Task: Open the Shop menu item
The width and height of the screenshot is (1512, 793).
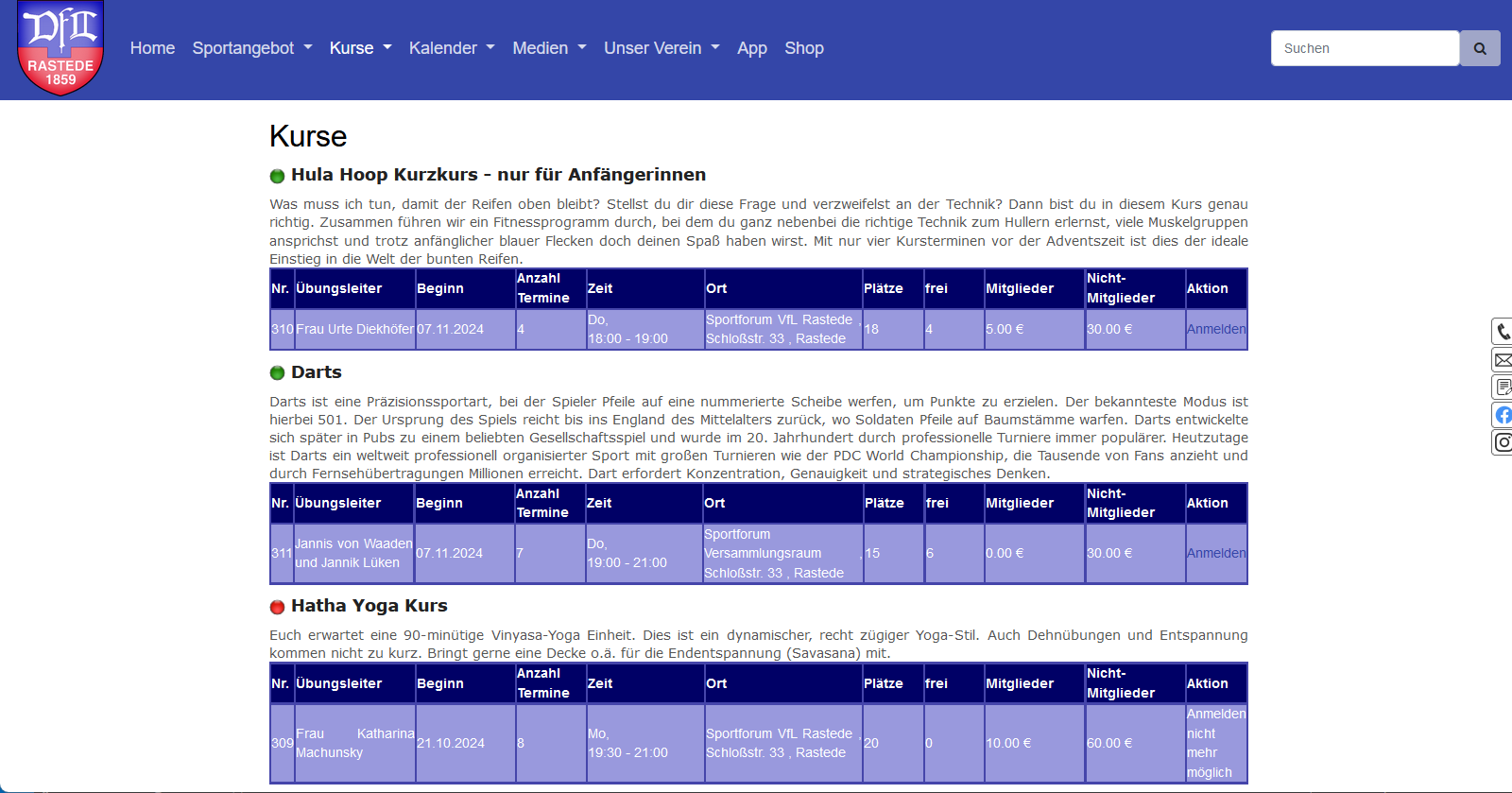Action: (804, 48)
